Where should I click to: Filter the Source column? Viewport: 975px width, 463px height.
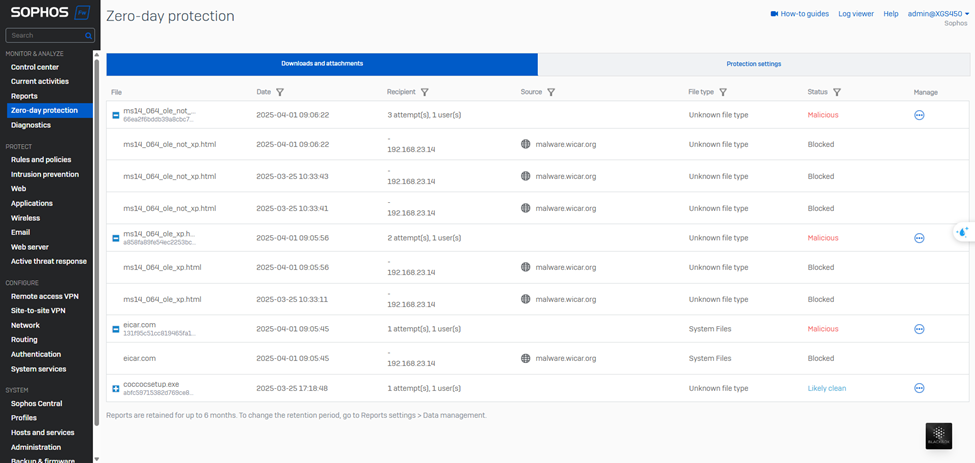pos(552,92)
